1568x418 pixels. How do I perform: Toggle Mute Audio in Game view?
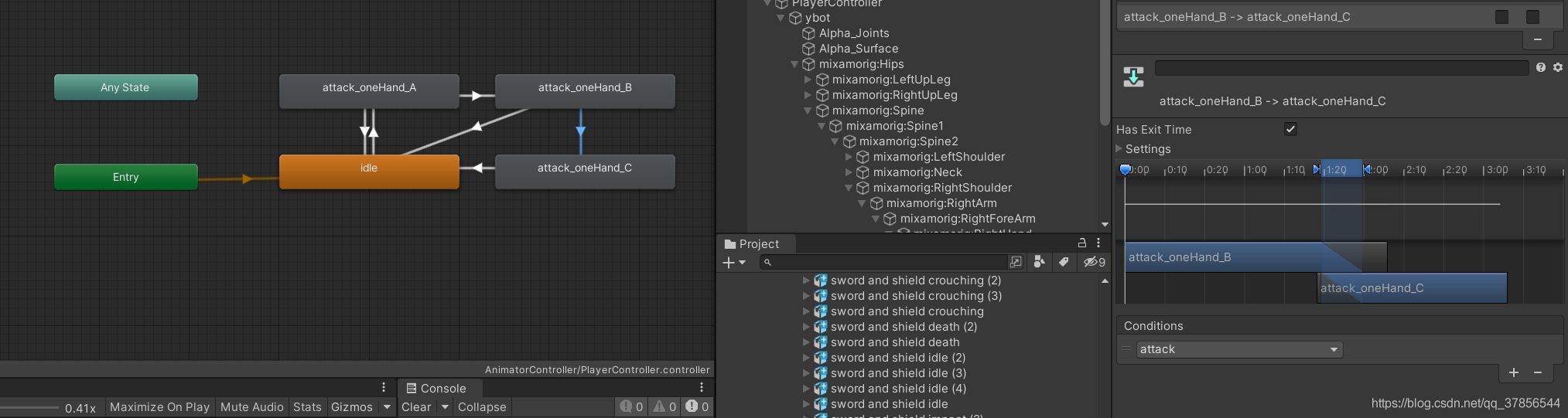coord(251,407)
